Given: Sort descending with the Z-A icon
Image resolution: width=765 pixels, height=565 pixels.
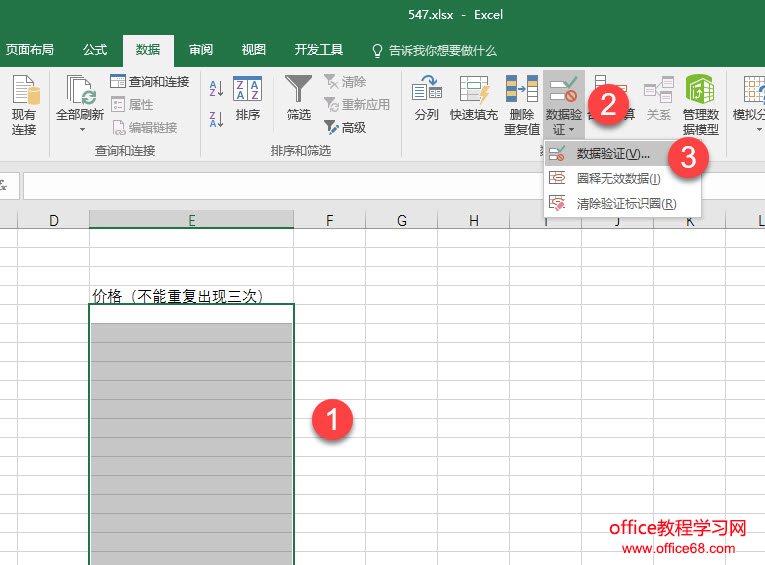Looking at the screenshot, I should [217, 120].
